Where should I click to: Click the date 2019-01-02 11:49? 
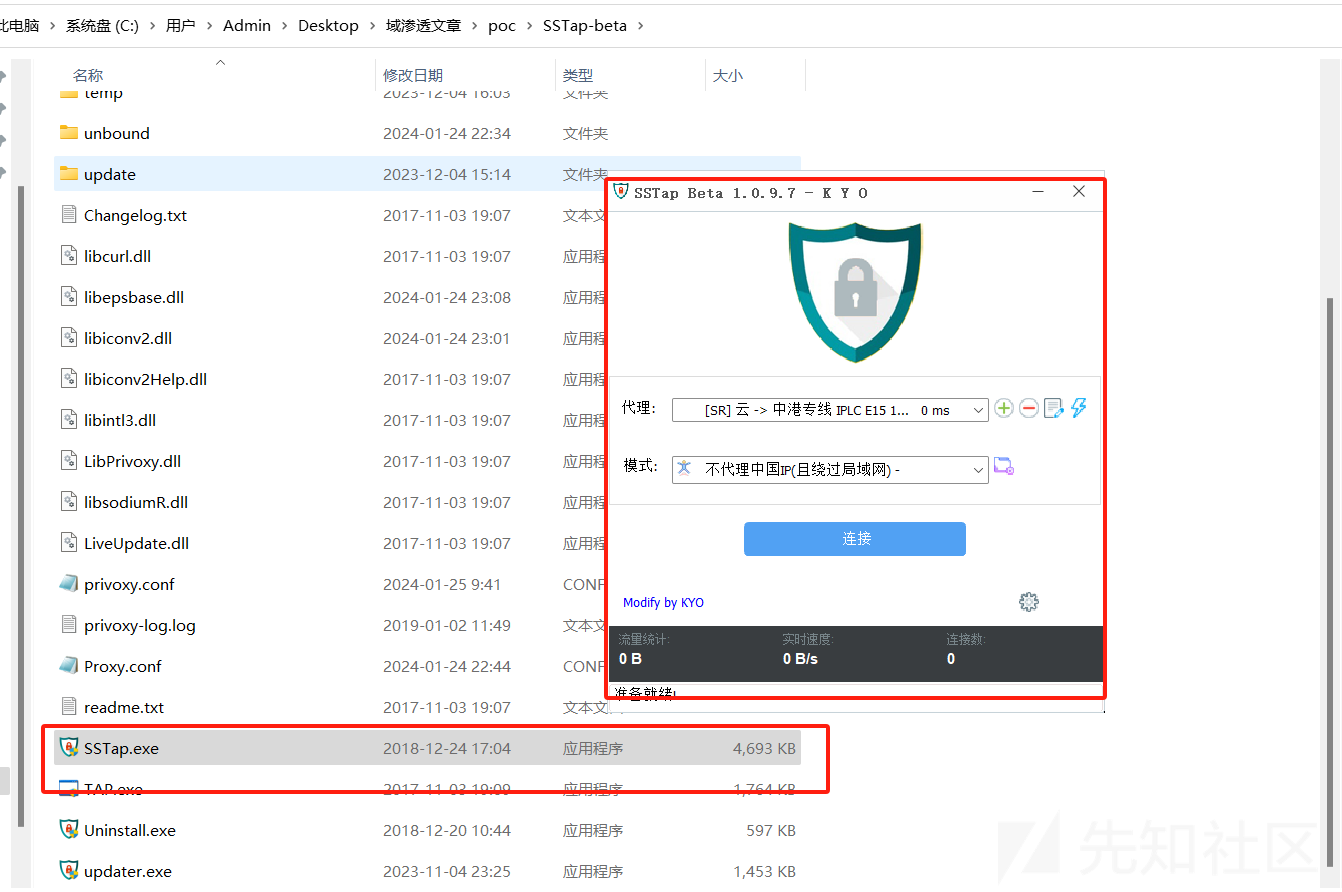click(x=447, y=625)
